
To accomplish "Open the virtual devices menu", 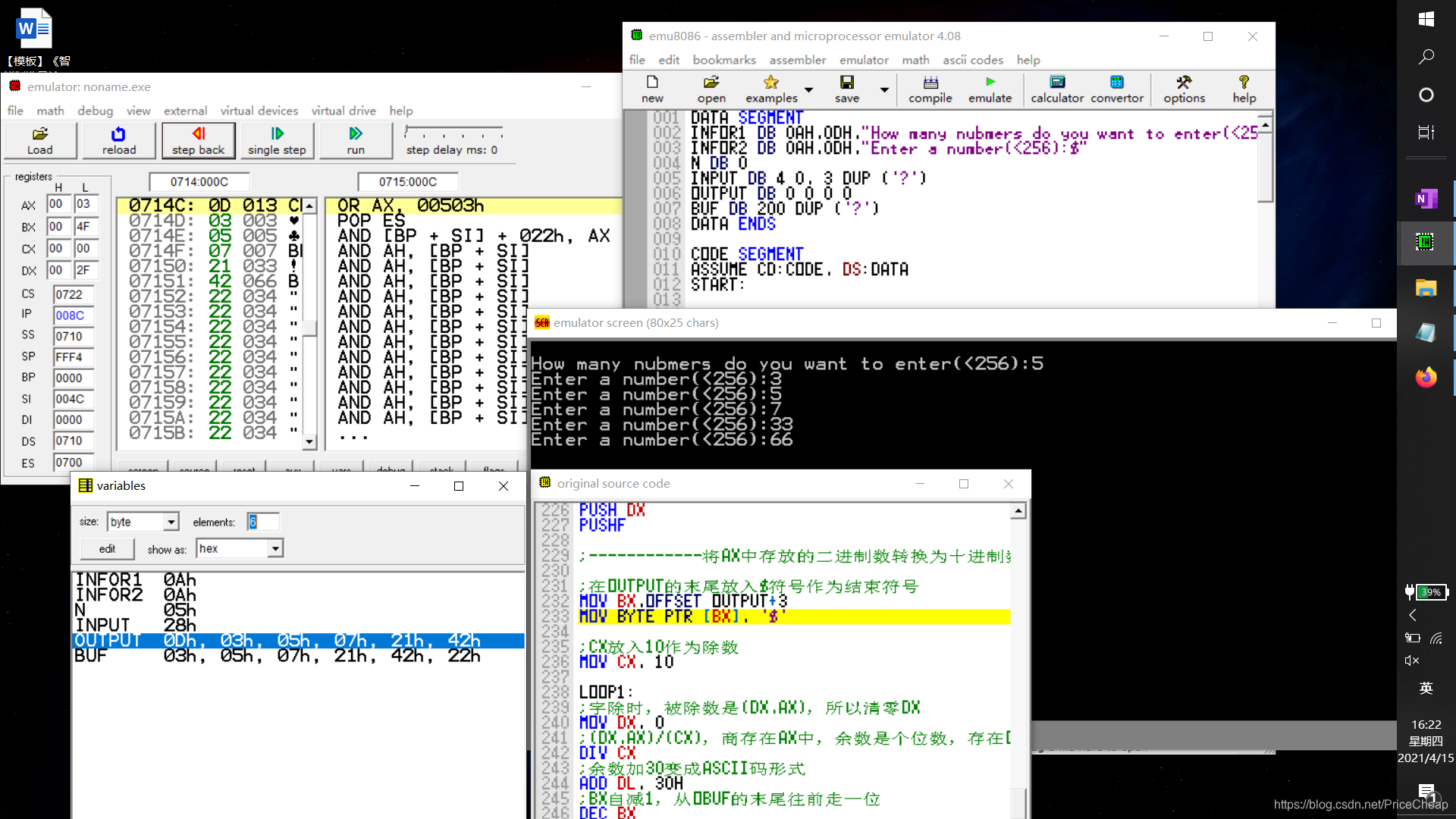I will point(259,111).
